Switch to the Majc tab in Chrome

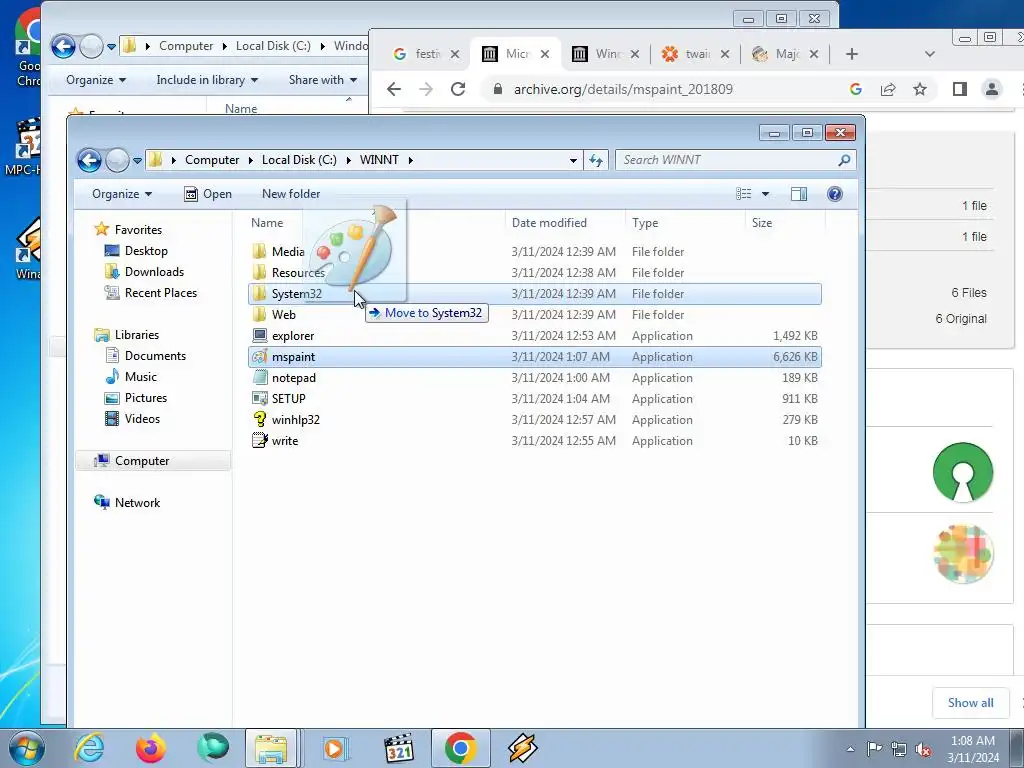(786, 54)
